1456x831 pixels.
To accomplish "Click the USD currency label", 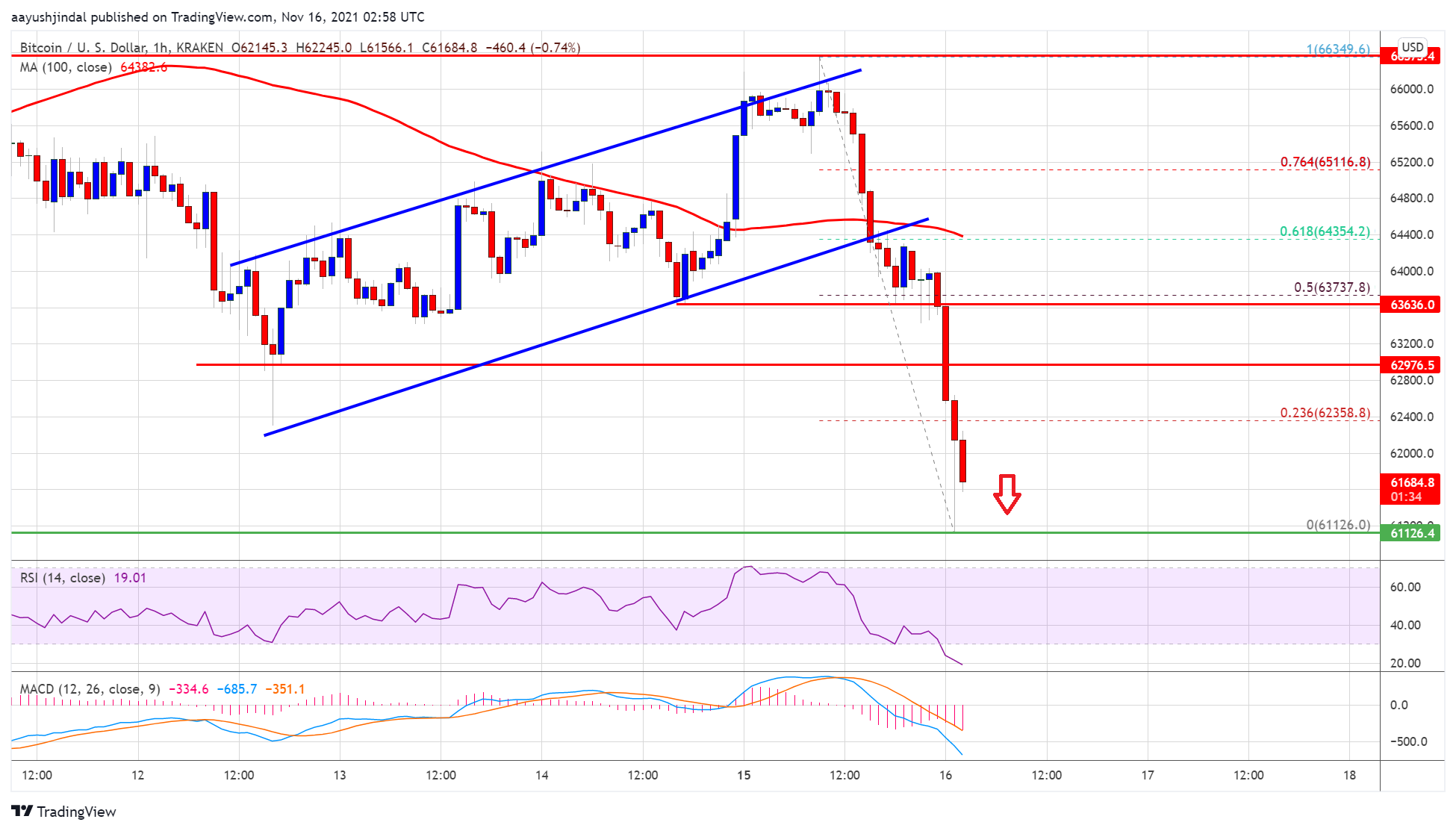I will (x=1412, y=46).
